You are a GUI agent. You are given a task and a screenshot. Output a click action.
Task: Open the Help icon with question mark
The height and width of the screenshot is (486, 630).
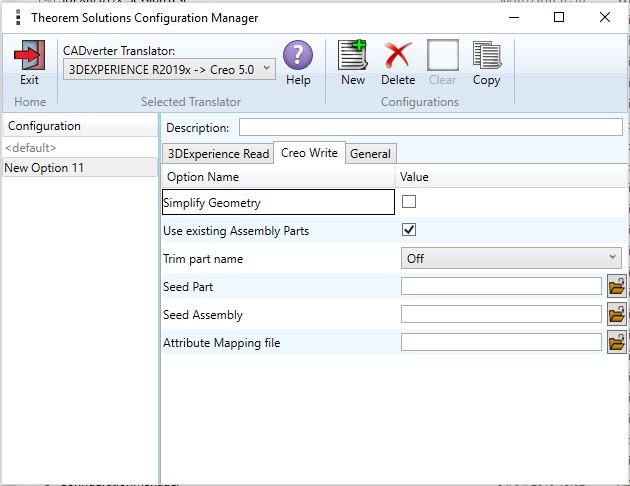click(298, 55)
